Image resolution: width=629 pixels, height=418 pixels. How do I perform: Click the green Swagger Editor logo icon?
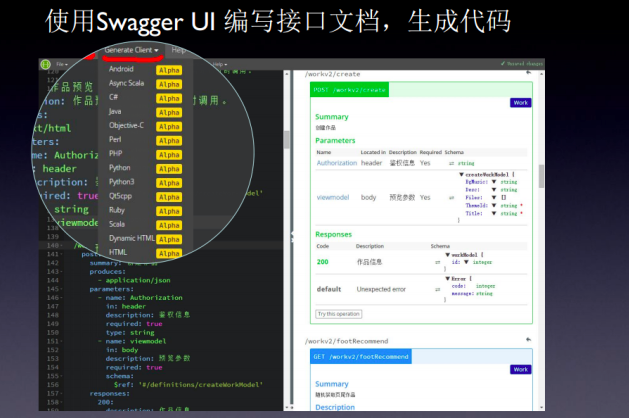tap(46, 64)
